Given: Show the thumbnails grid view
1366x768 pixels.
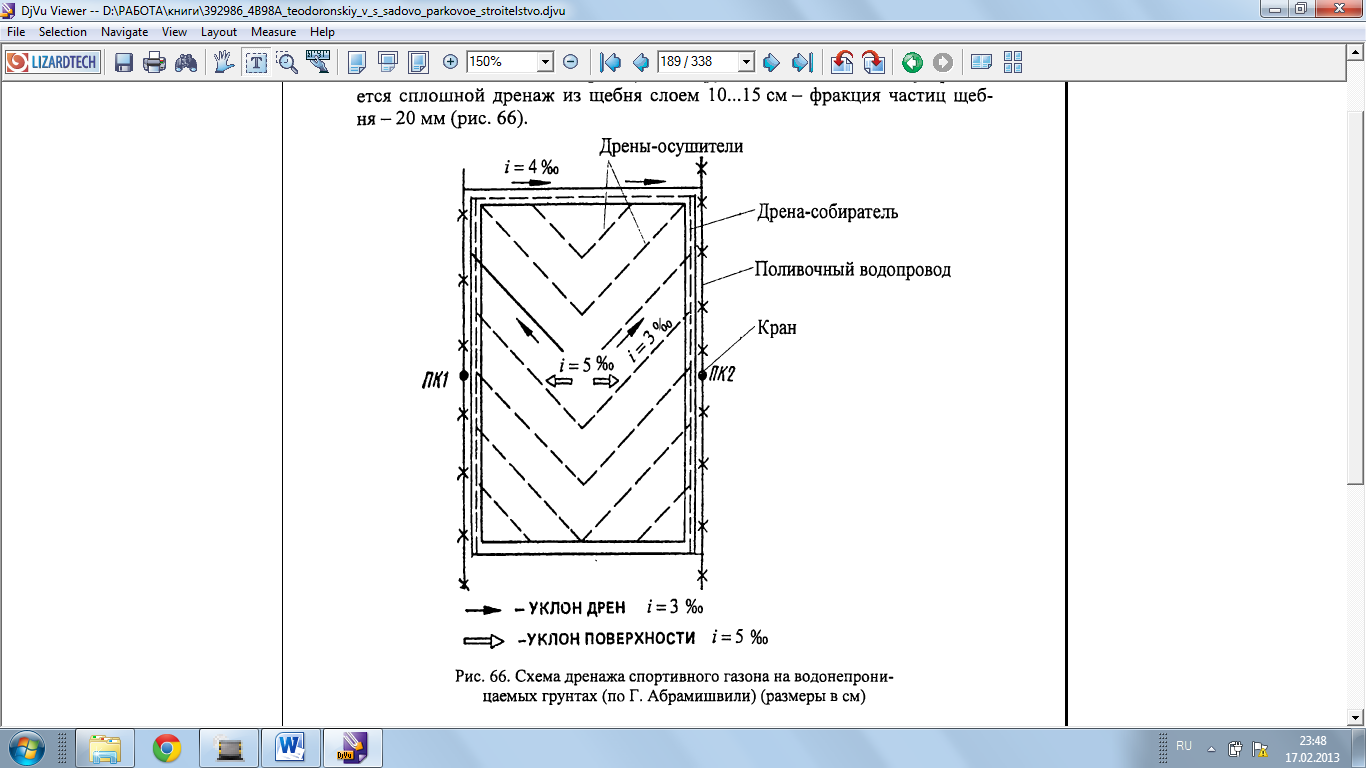Looking at the screenshot, I should [1013, 62].
